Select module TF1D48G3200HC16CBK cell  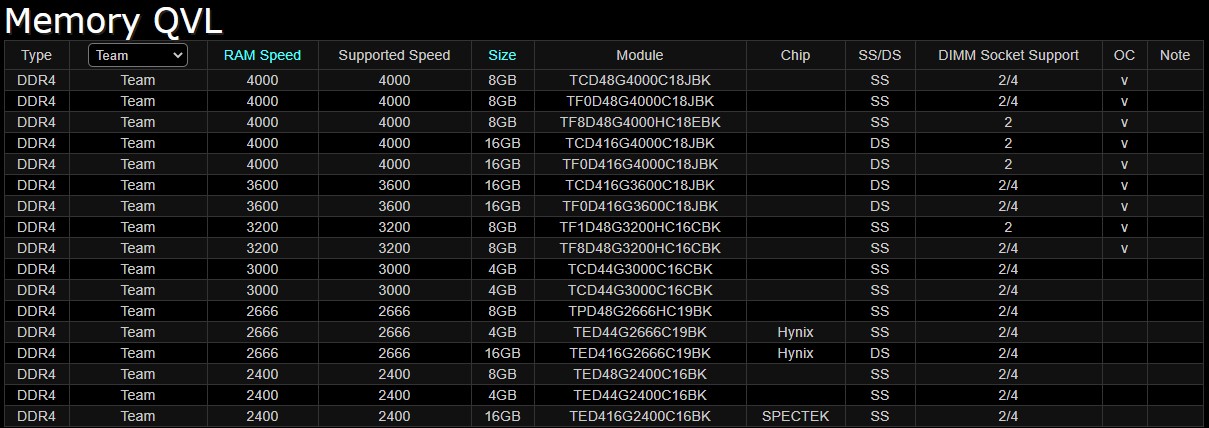click(x=639, y=227)
